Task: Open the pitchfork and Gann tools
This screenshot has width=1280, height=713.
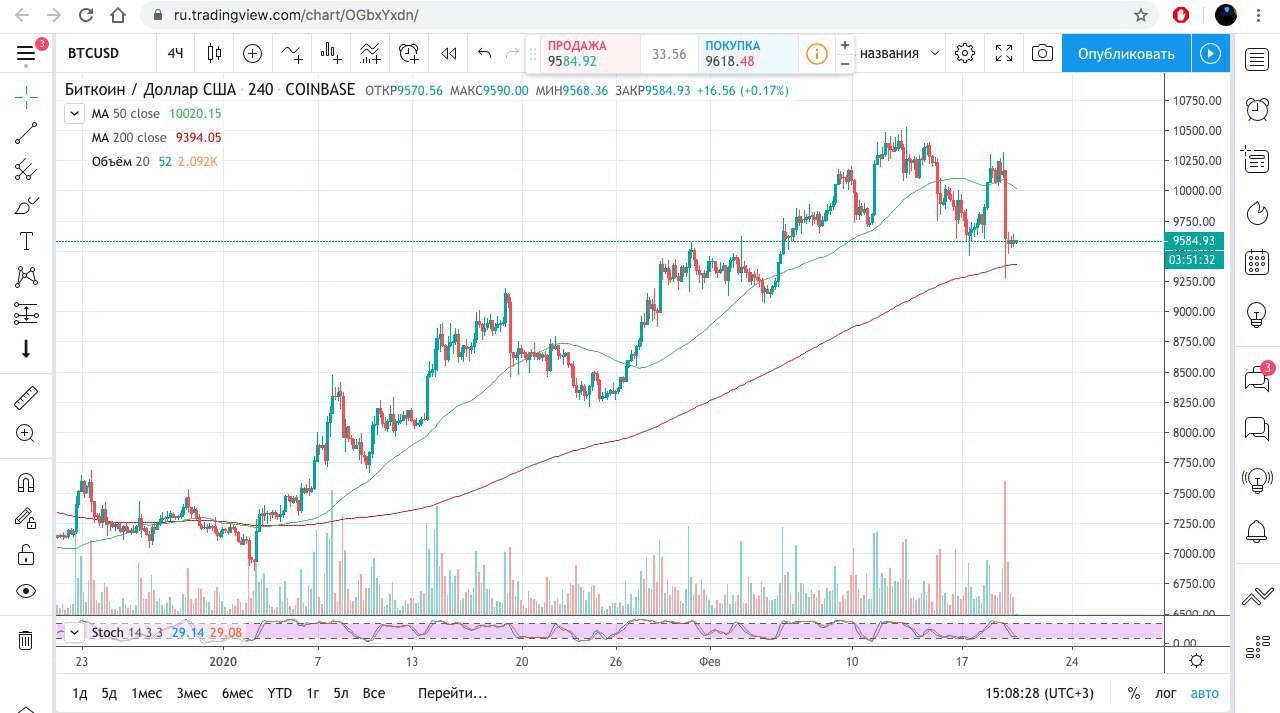Action: (26, 169)
